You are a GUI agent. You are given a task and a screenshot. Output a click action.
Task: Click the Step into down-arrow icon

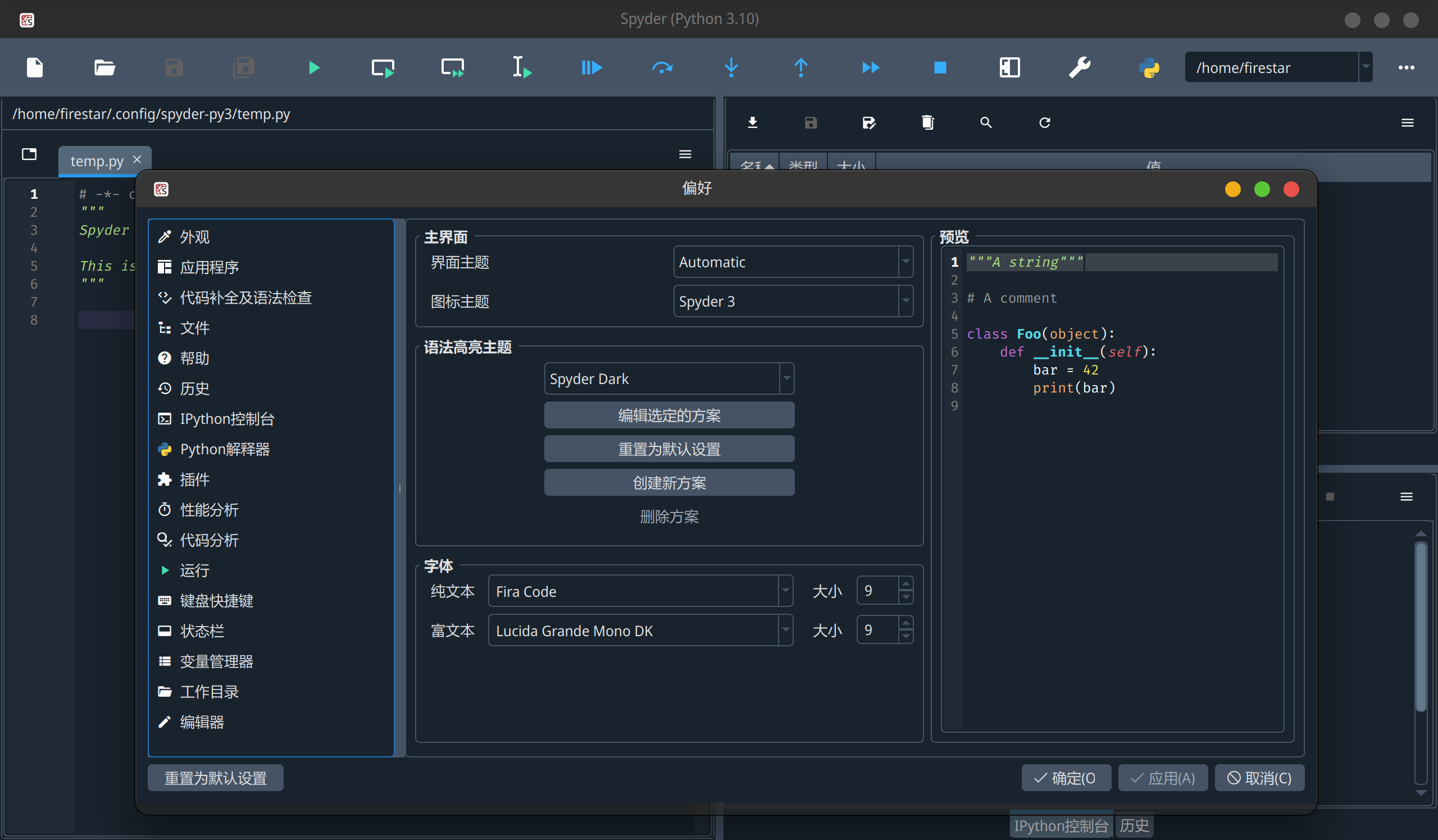(731, 68)
